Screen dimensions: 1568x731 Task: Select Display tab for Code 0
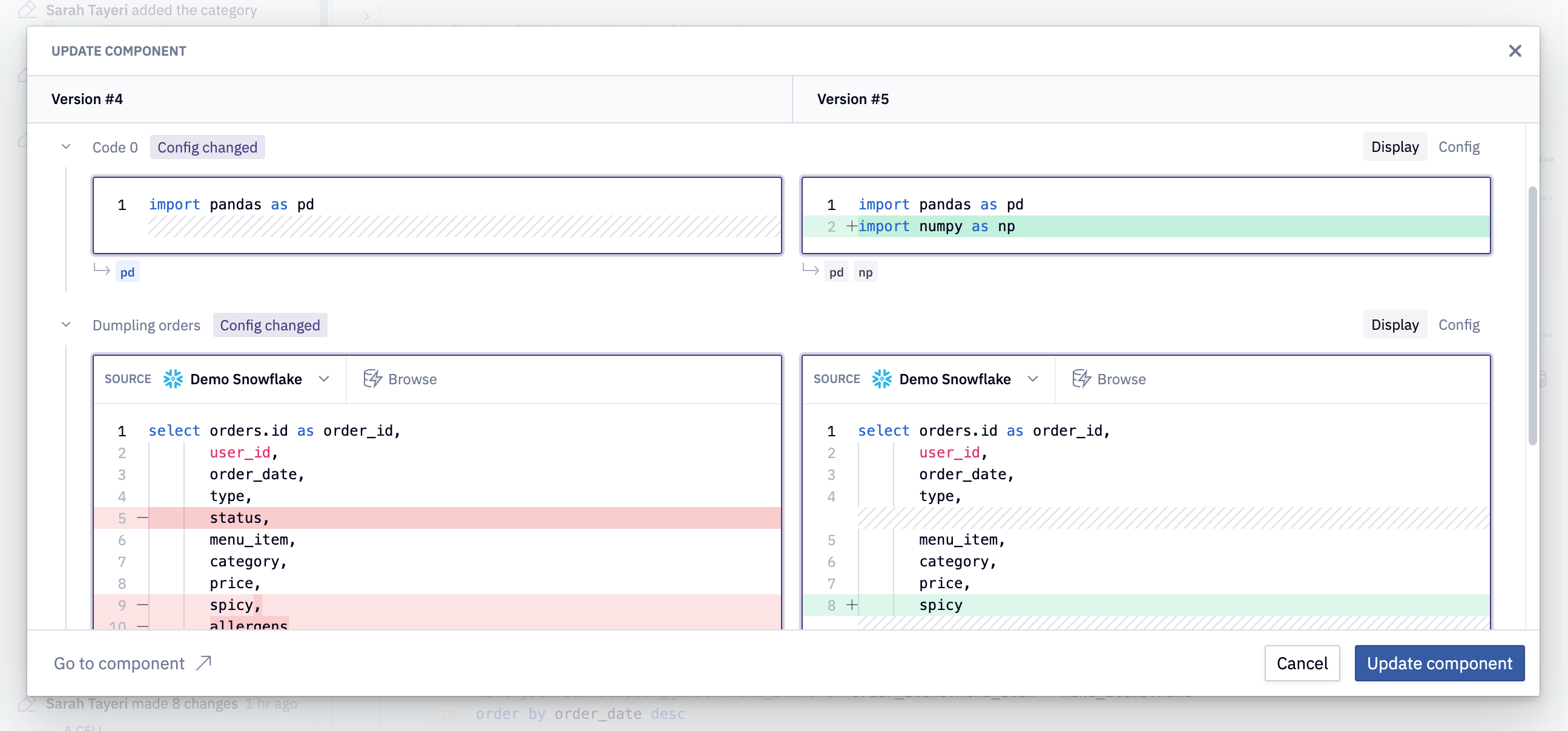(1394, 147)
